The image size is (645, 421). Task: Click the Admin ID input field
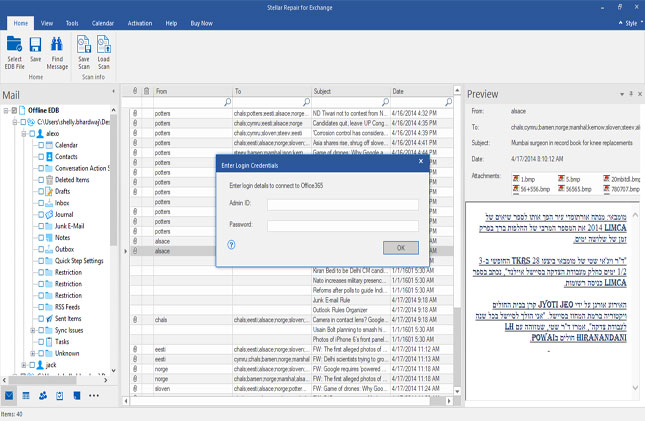pyautogui.click(x=343, y=205)
